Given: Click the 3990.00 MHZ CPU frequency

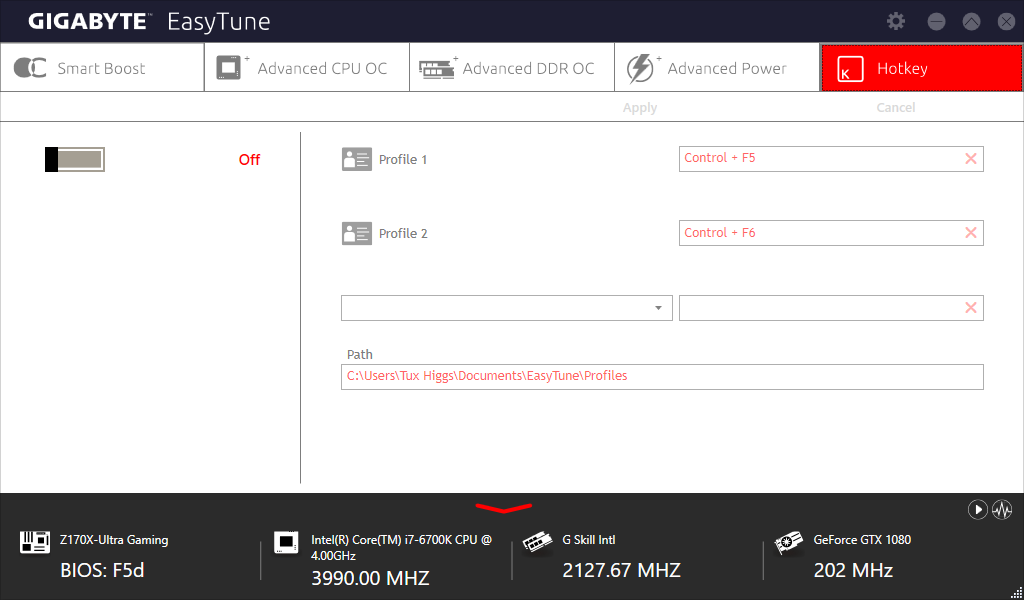Looking at the screenshot, I should pos(370,578).
